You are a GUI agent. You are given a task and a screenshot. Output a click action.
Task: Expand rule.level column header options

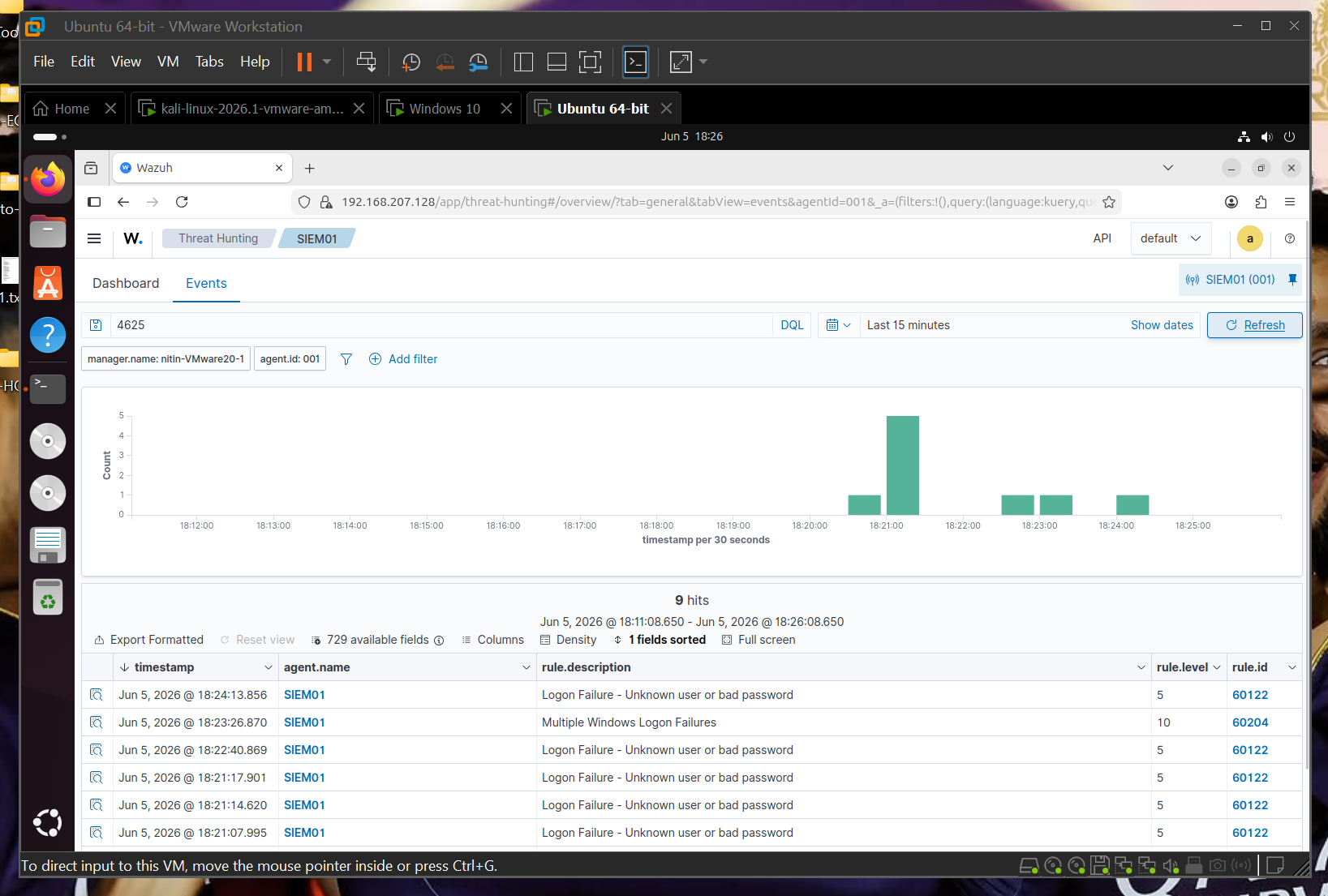coord(1217,667)
